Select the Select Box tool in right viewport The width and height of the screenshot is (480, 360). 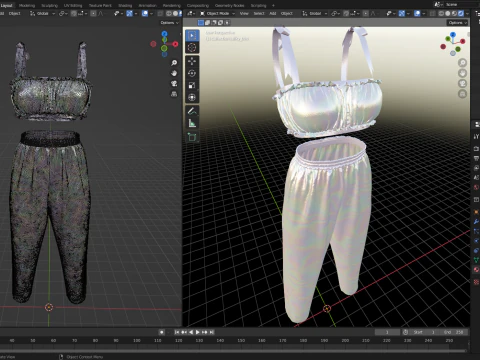(x=192, y=35)
